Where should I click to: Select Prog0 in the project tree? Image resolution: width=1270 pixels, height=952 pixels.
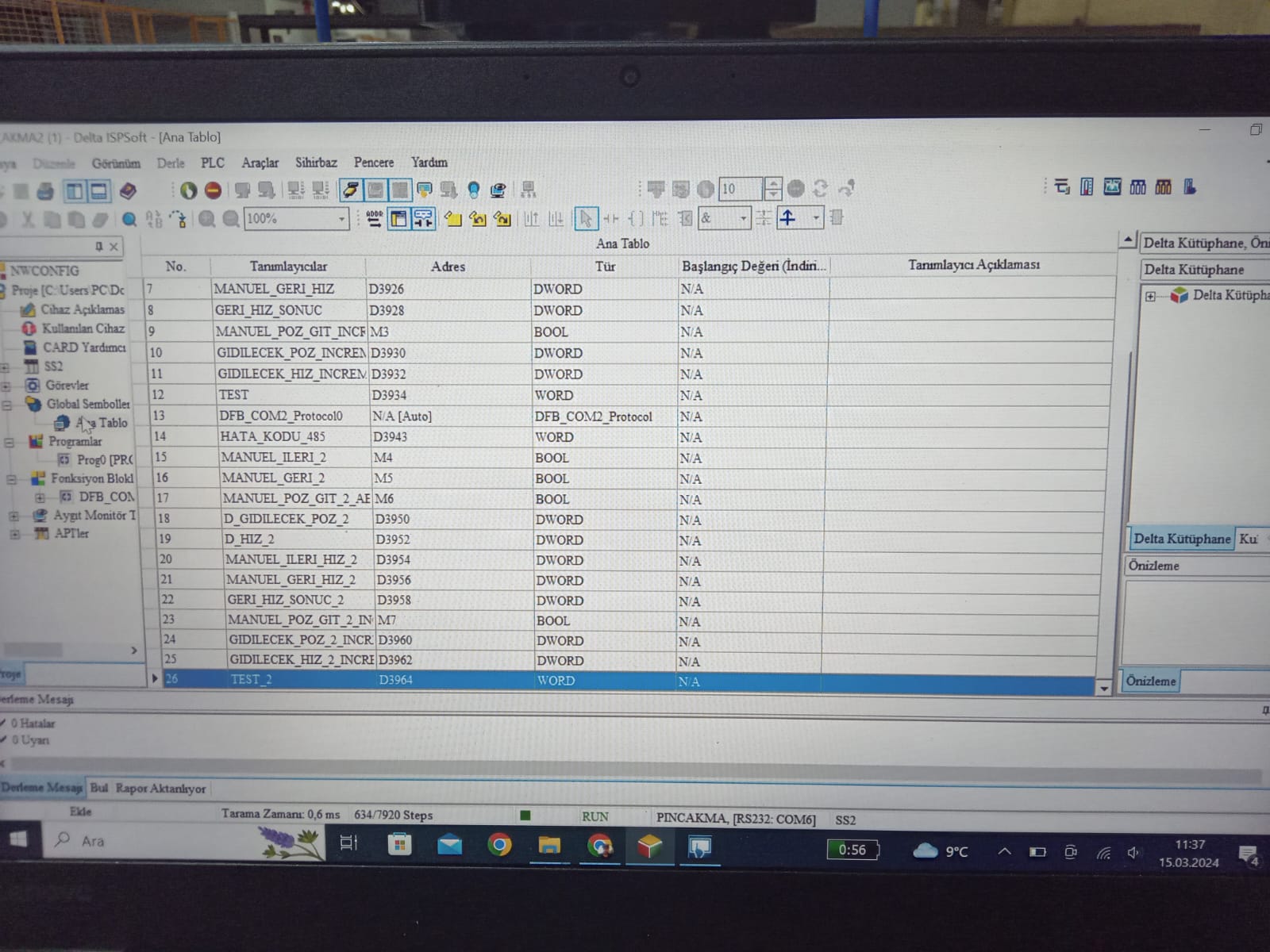point(104,459)
